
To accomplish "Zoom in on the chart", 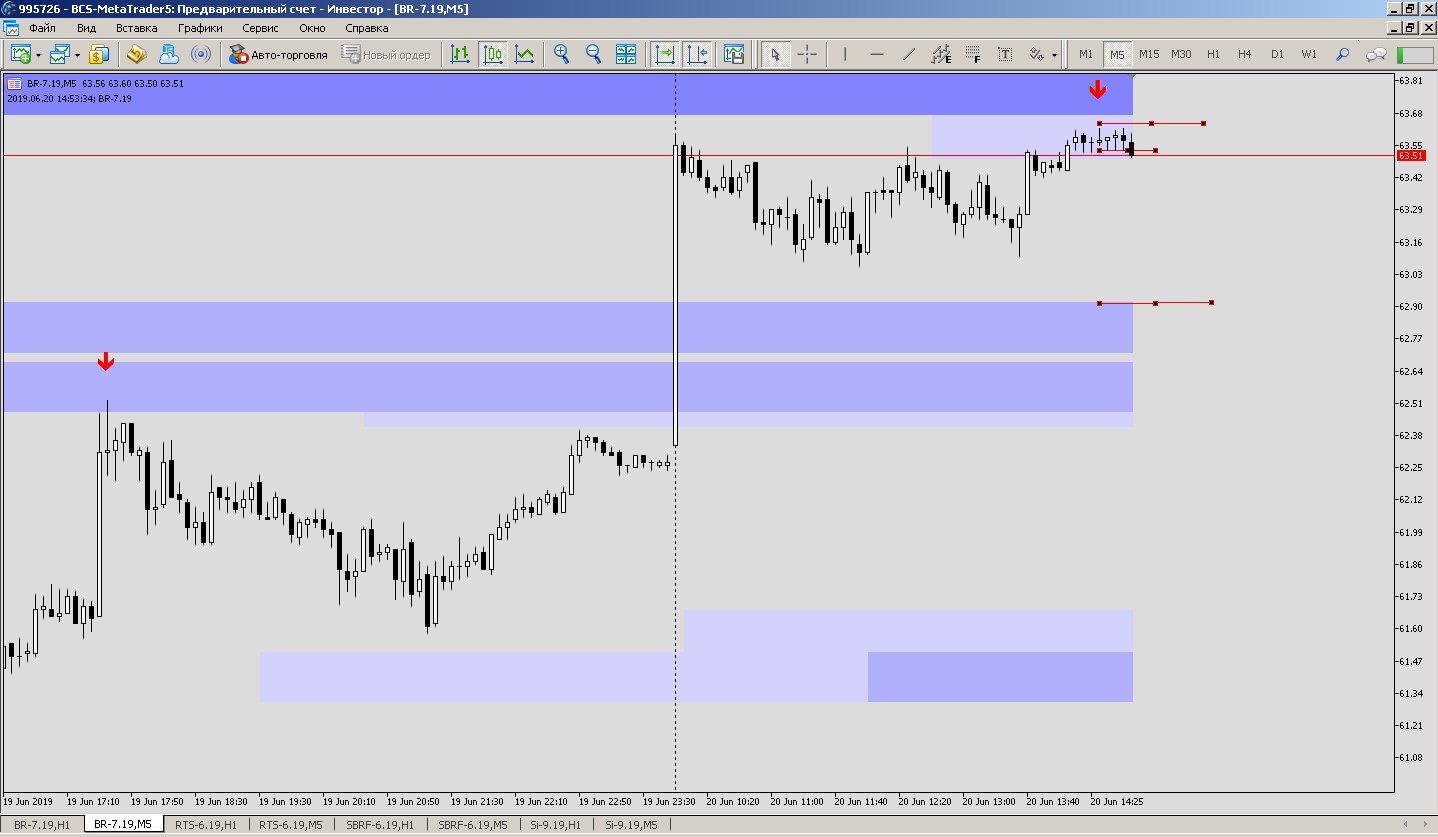I will click(x=562, y=54).
